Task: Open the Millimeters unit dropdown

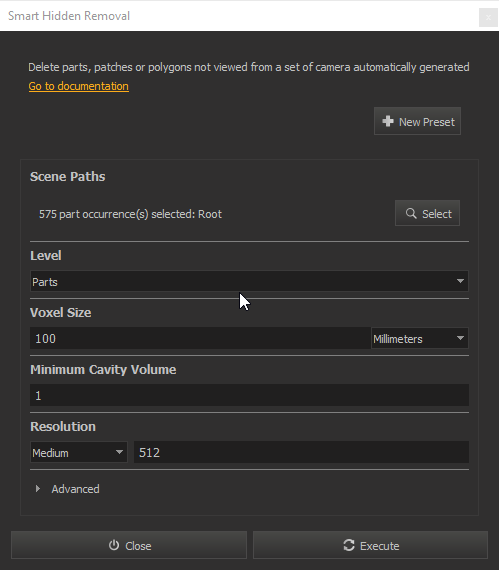Action: pyautogui.click(x=420, y=338)
